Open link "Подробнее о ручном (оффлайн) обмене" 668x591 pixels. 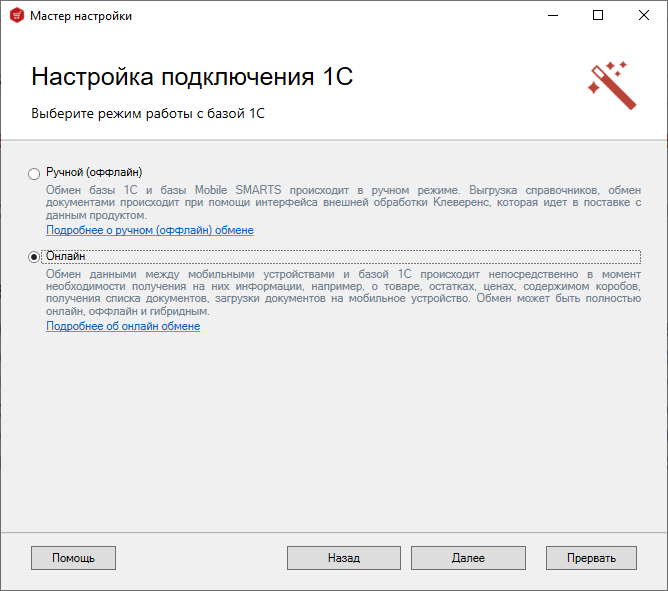[150, 230]
